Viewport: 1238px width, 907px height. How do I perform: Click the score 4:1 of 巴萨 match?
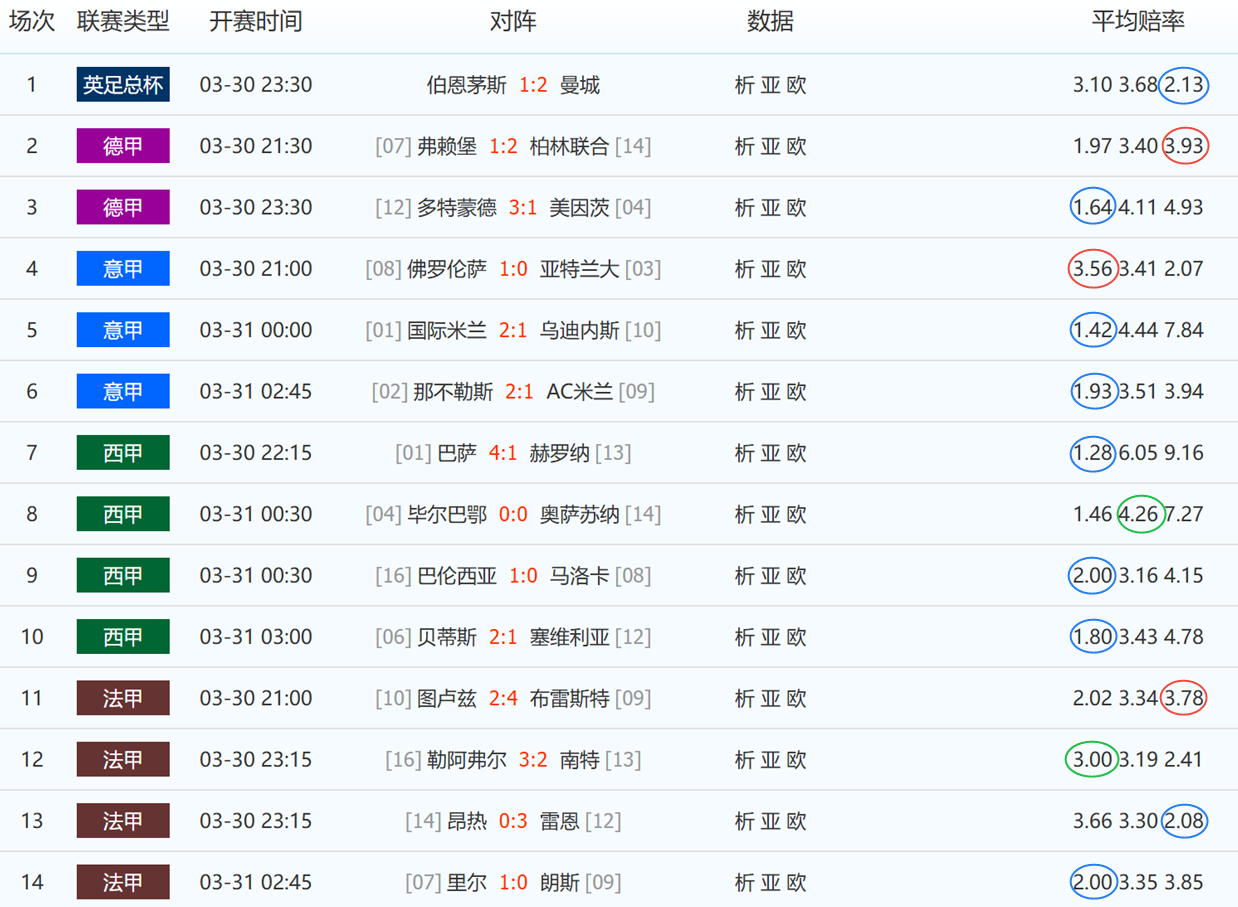pyautogui.click(x=503, y=453)
